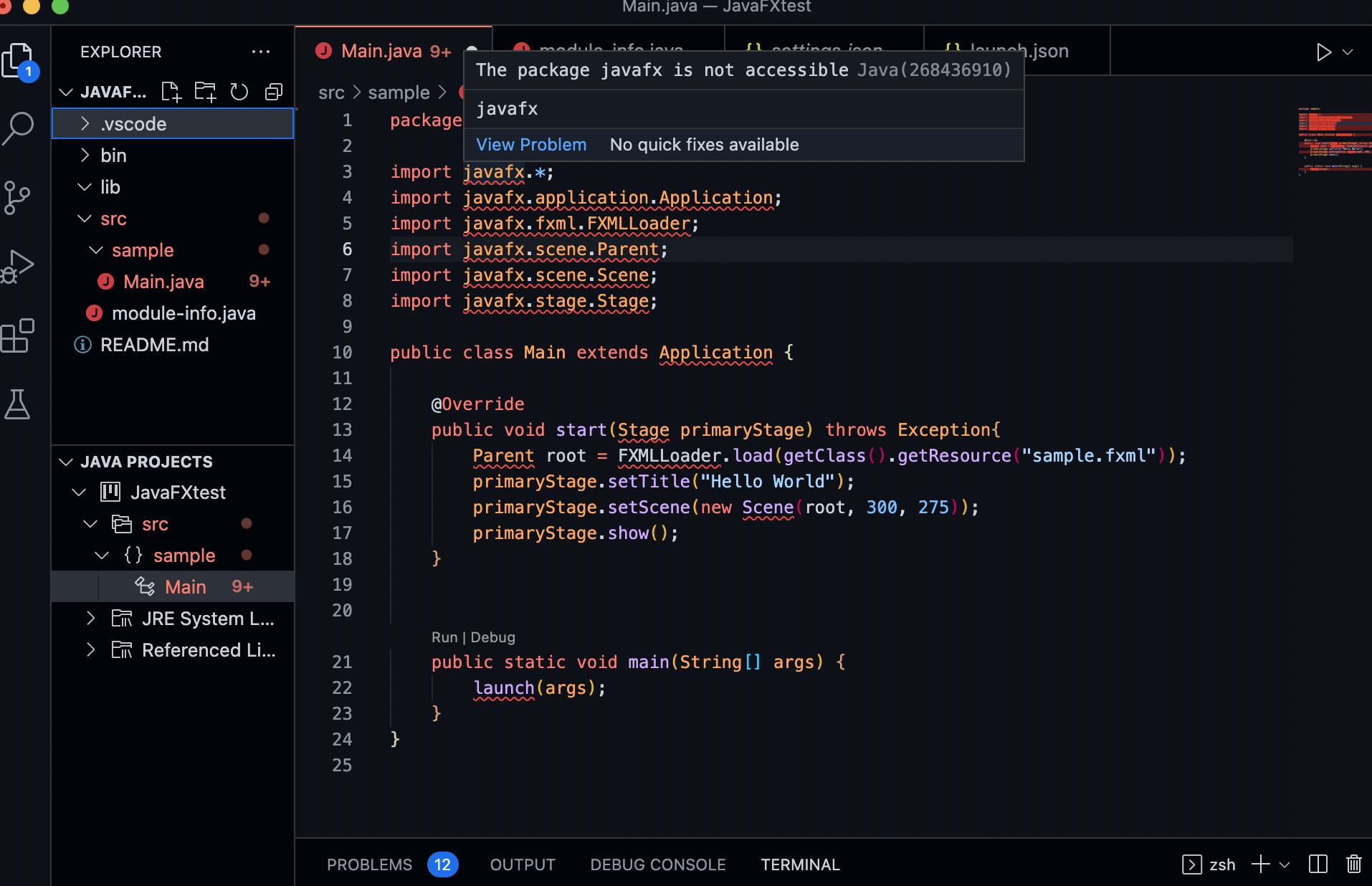Expand the .vscode folder
Image resolution: width=1372 pixels, height=886 pixels.
(x=85, y=123)
